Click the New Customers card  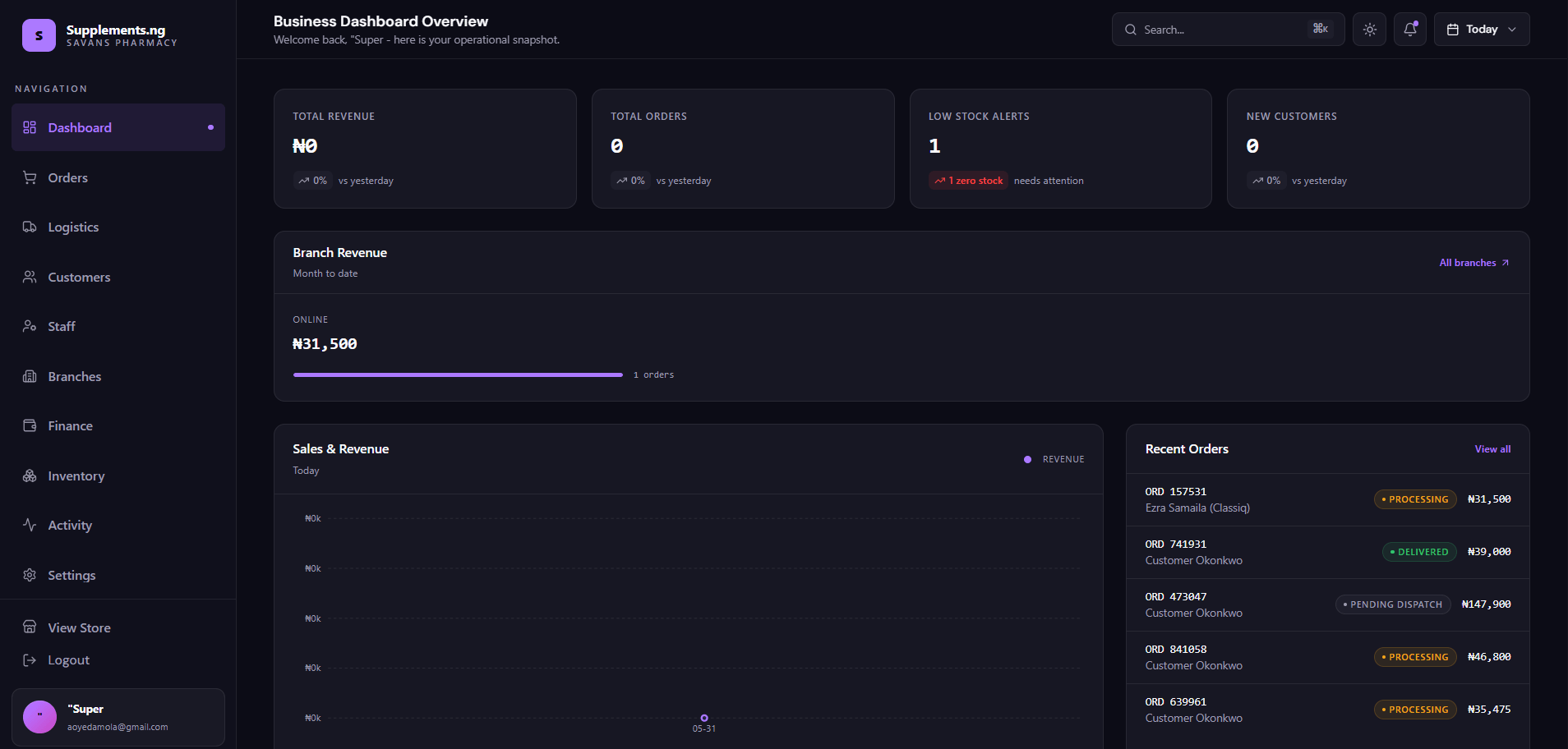tap(1378, 149)
